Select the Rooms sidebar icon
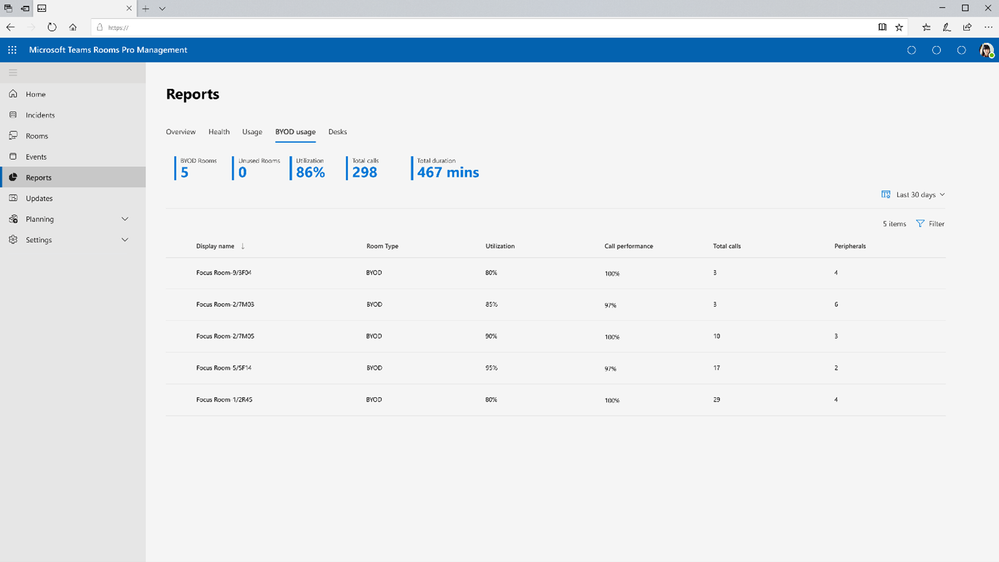Screen dimensions: 999x562 pos(13,136)
